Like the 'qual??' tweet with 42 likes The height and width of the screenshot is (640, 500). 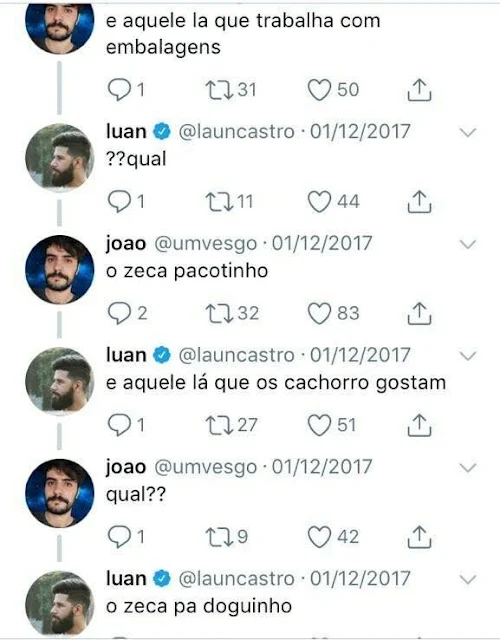(319, 537)
